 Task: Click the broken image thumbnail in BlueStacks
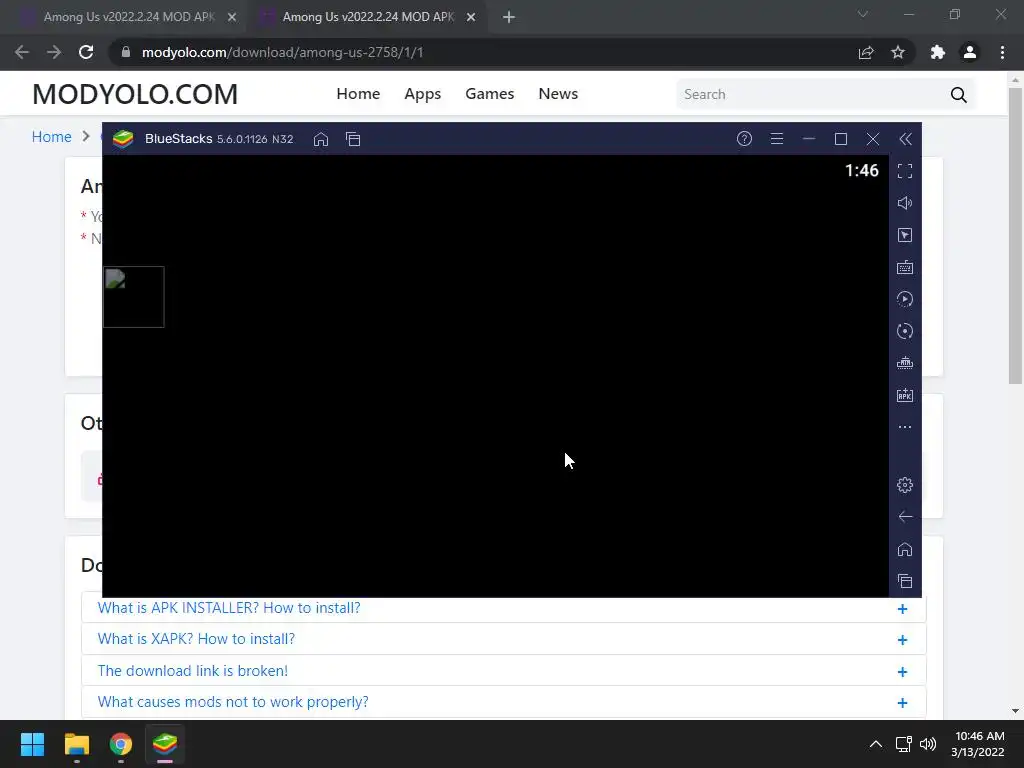[133, 296]
